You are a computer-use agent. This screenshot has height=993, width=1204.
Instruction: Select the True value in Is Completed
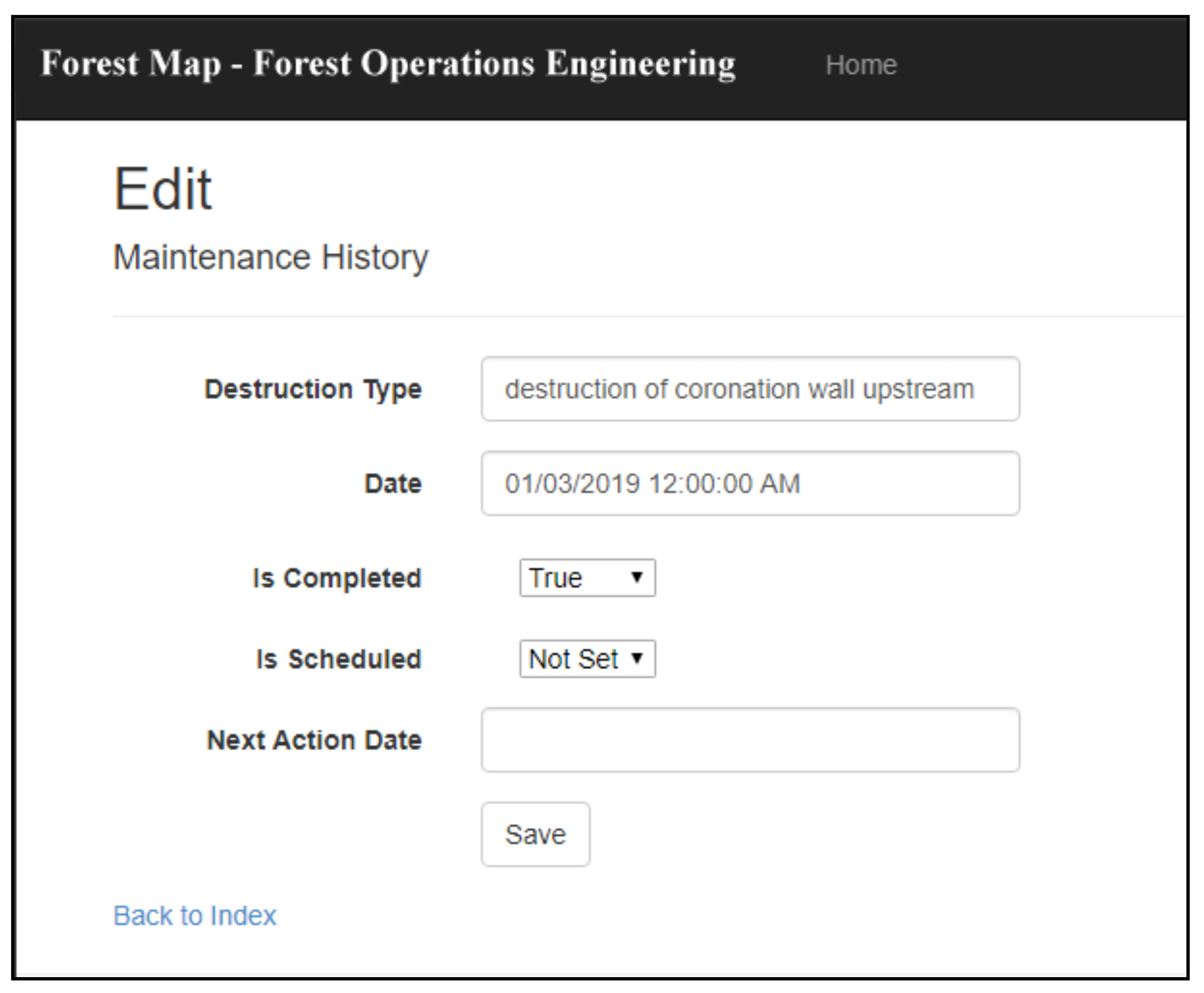[x=555, y=578]
